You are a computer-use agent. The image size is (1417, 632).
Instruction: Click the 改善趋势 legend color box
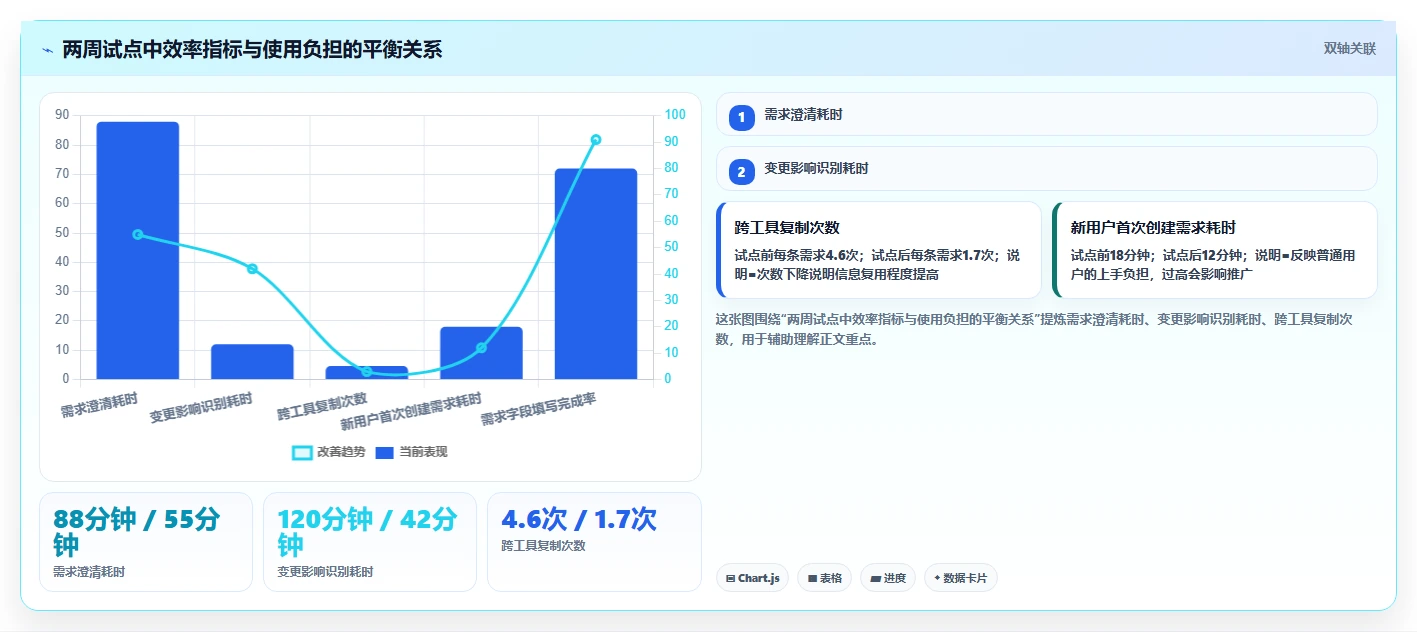tap(302, 453)
